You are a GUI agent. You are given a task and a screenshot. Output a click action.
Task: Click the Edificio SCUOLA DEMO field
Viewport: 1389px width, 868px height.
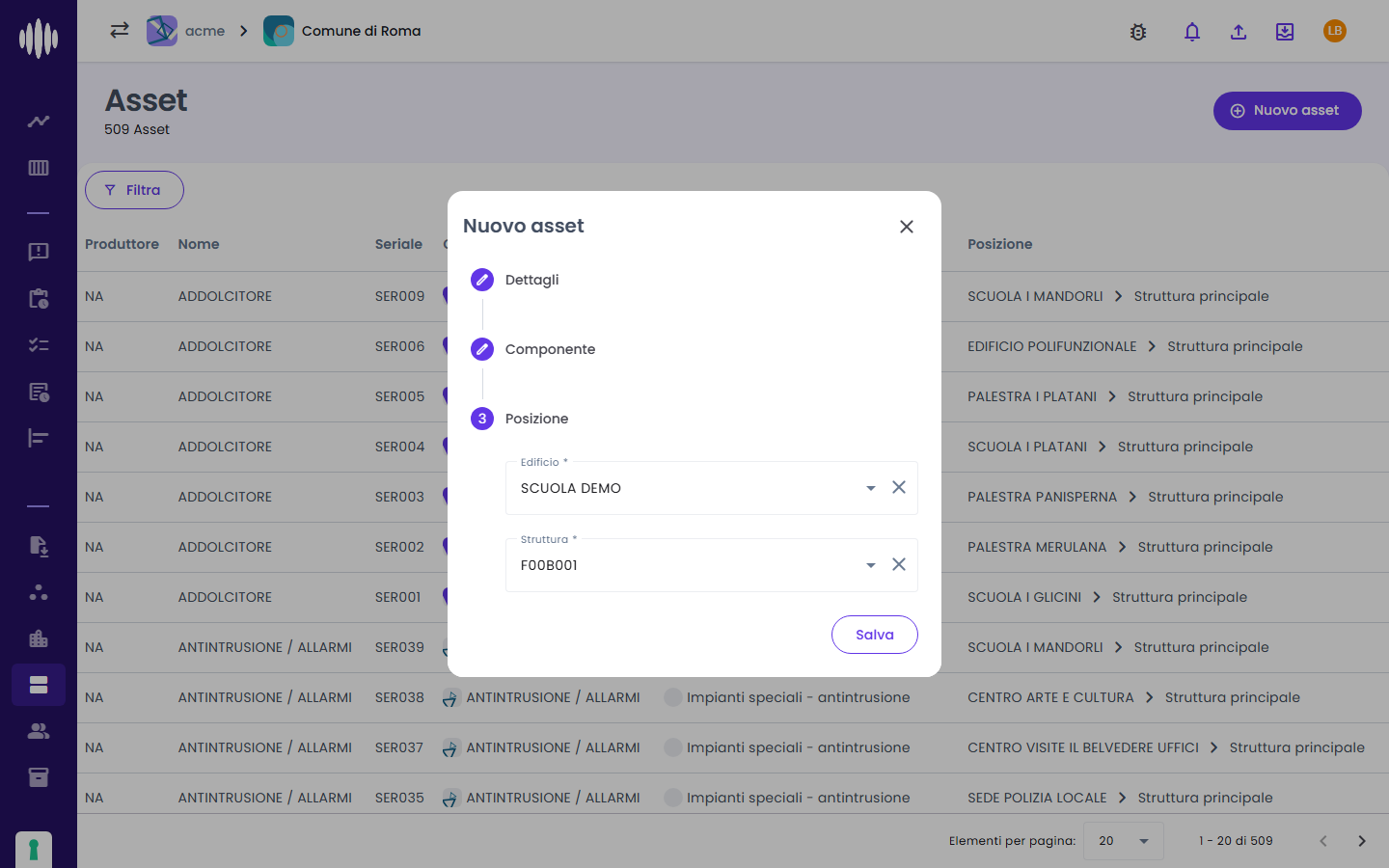pyautogui.click(x=712, y=488)
